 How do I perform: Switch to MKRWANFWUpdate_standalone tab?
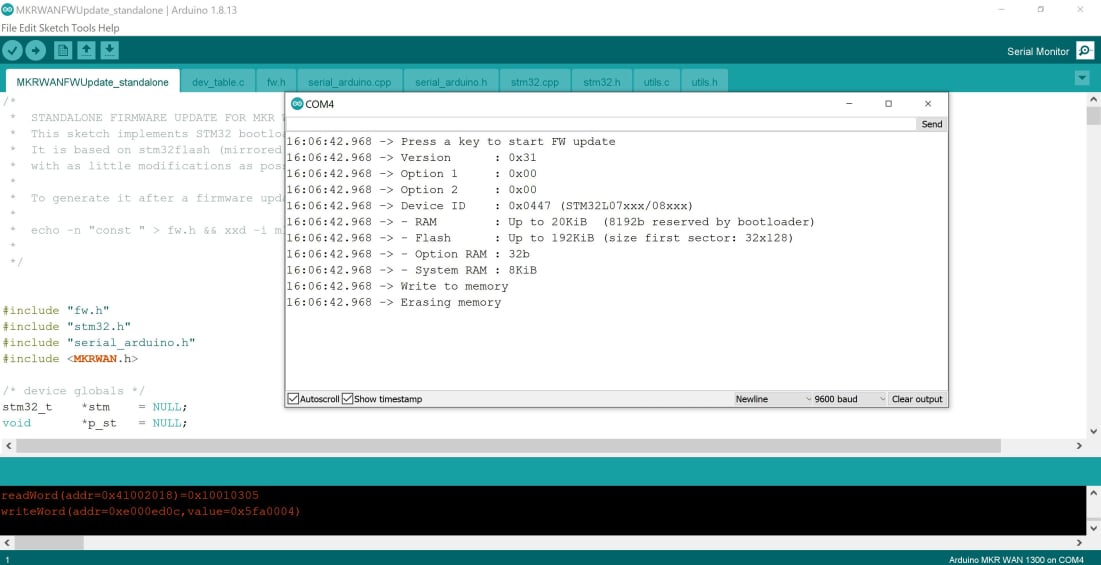click(x=93, y=82)
